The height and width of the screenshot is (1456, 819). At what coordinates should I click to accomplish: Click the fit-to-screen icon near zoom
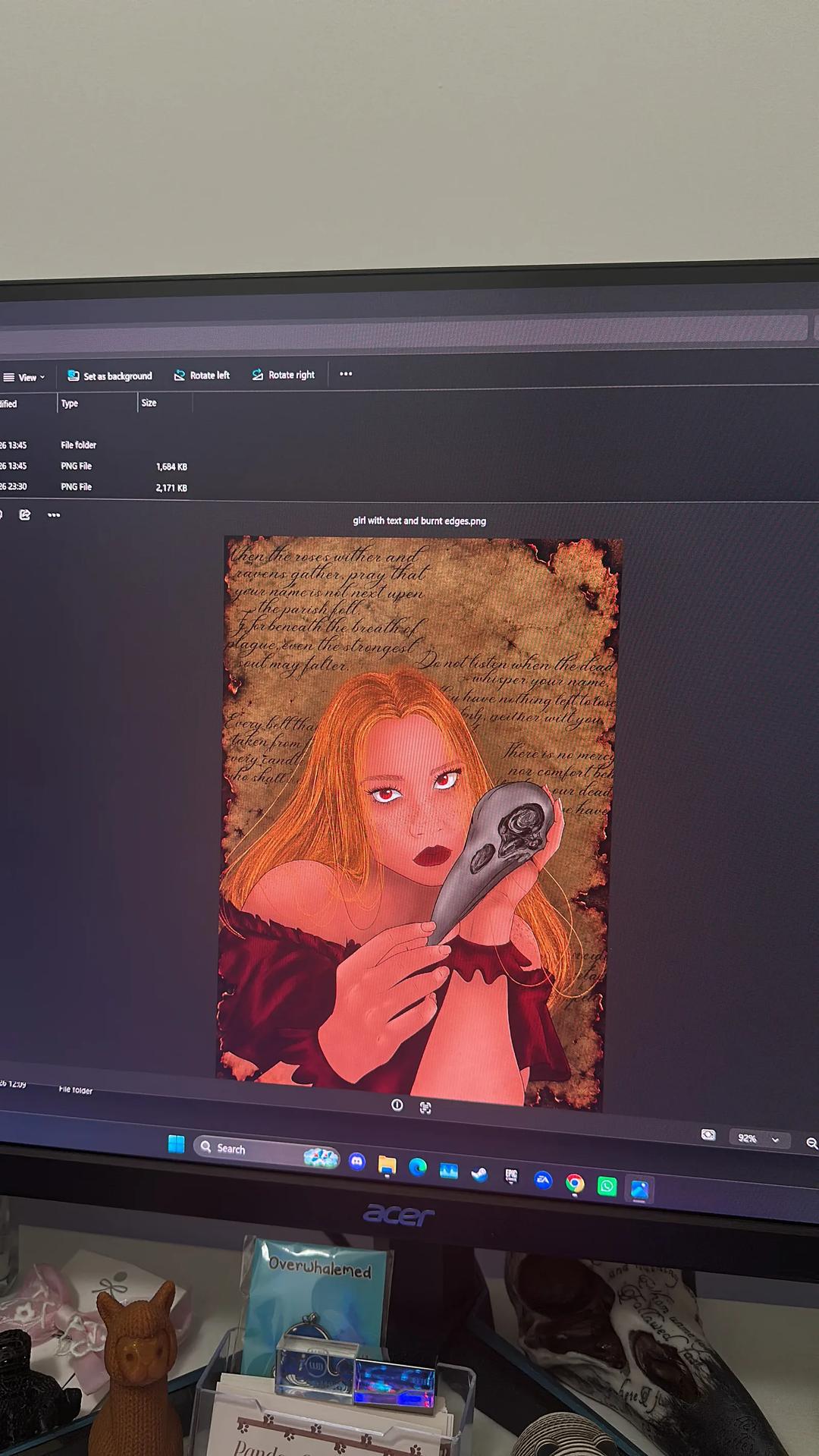[x=708, y=1135]
